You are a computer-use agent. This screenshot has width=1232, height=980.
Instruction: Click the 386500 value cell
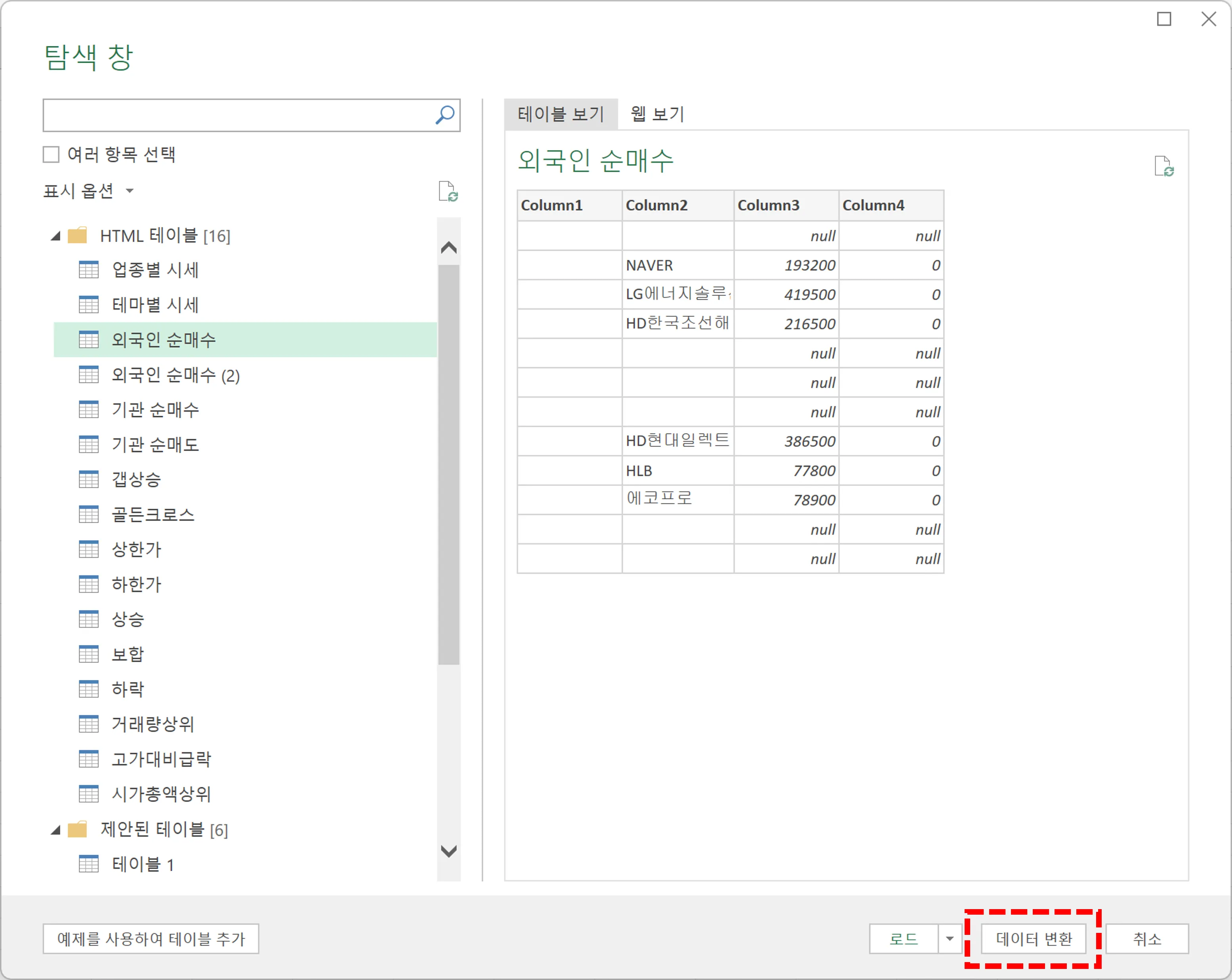[x=786, y=441]
